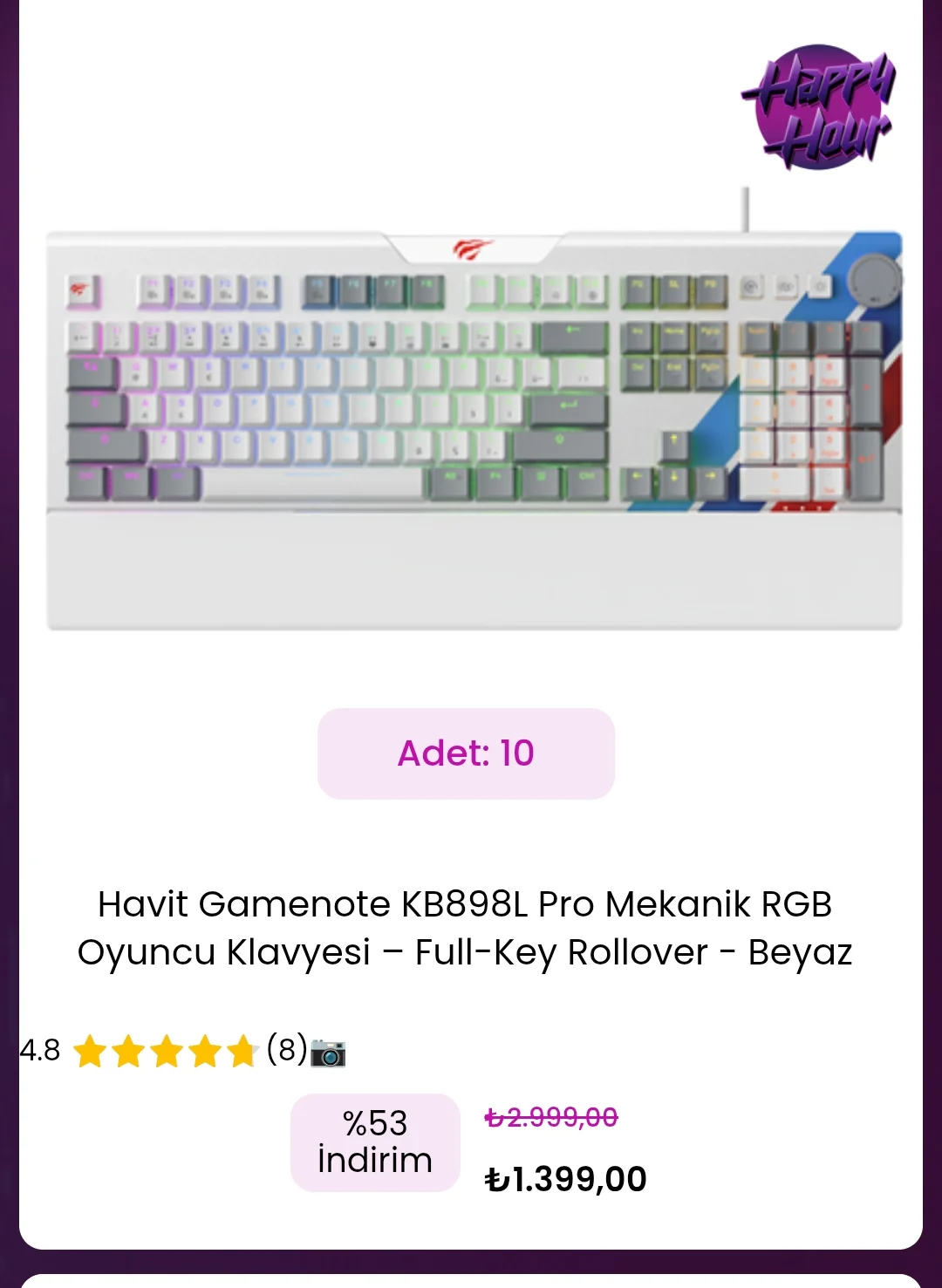Viewport: 942px width, 1288px height.
Task: Click the fourth rating star
Action: pyautogui.click(x=204, y=1051)
